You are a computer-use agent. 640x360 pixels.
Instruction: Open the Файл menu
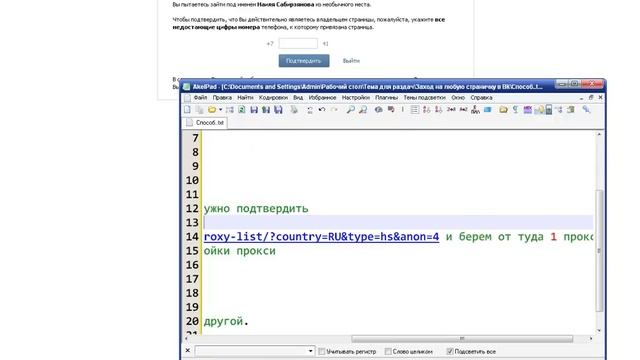[200, 98]
